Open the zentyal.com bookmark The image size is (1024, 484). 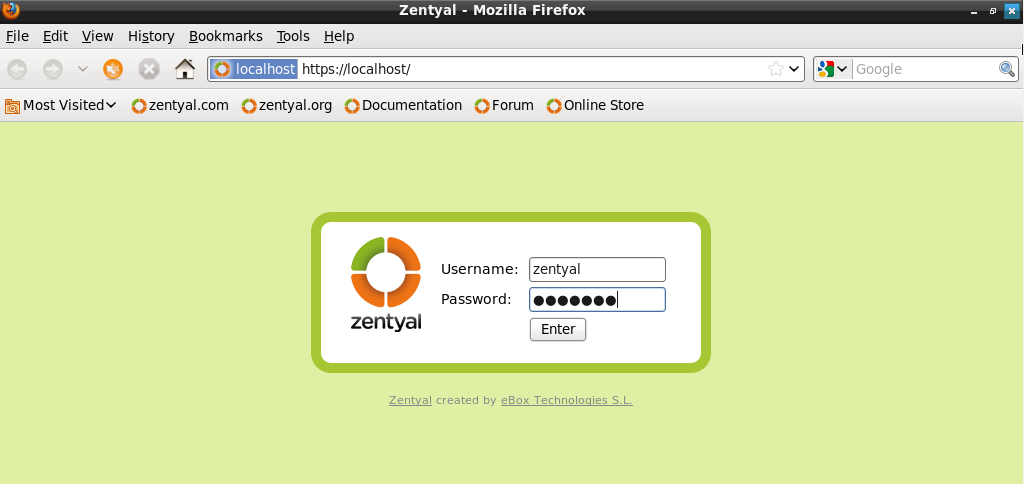(x=180, y=105)
